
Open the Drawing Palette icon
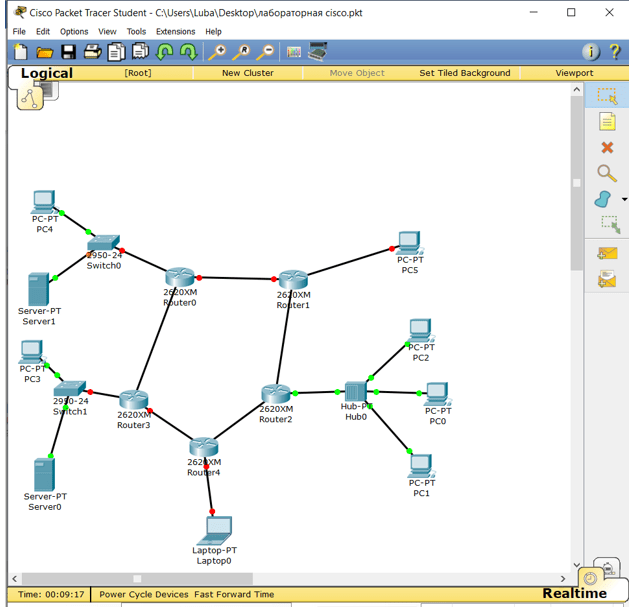(x=294, y=52)
